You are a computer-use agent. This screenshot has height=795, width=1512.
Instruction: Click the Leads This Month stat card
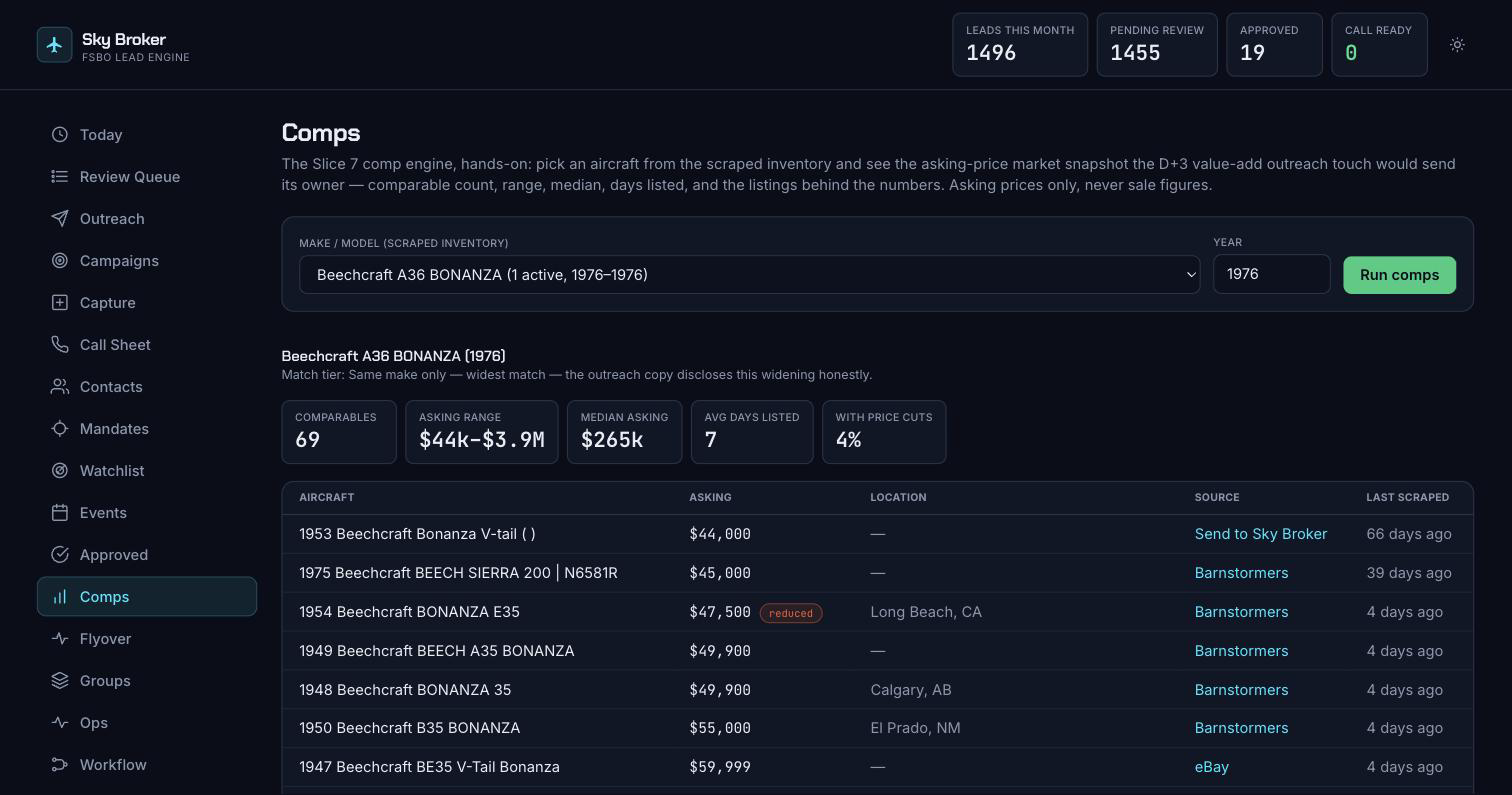click(1019, 45)
